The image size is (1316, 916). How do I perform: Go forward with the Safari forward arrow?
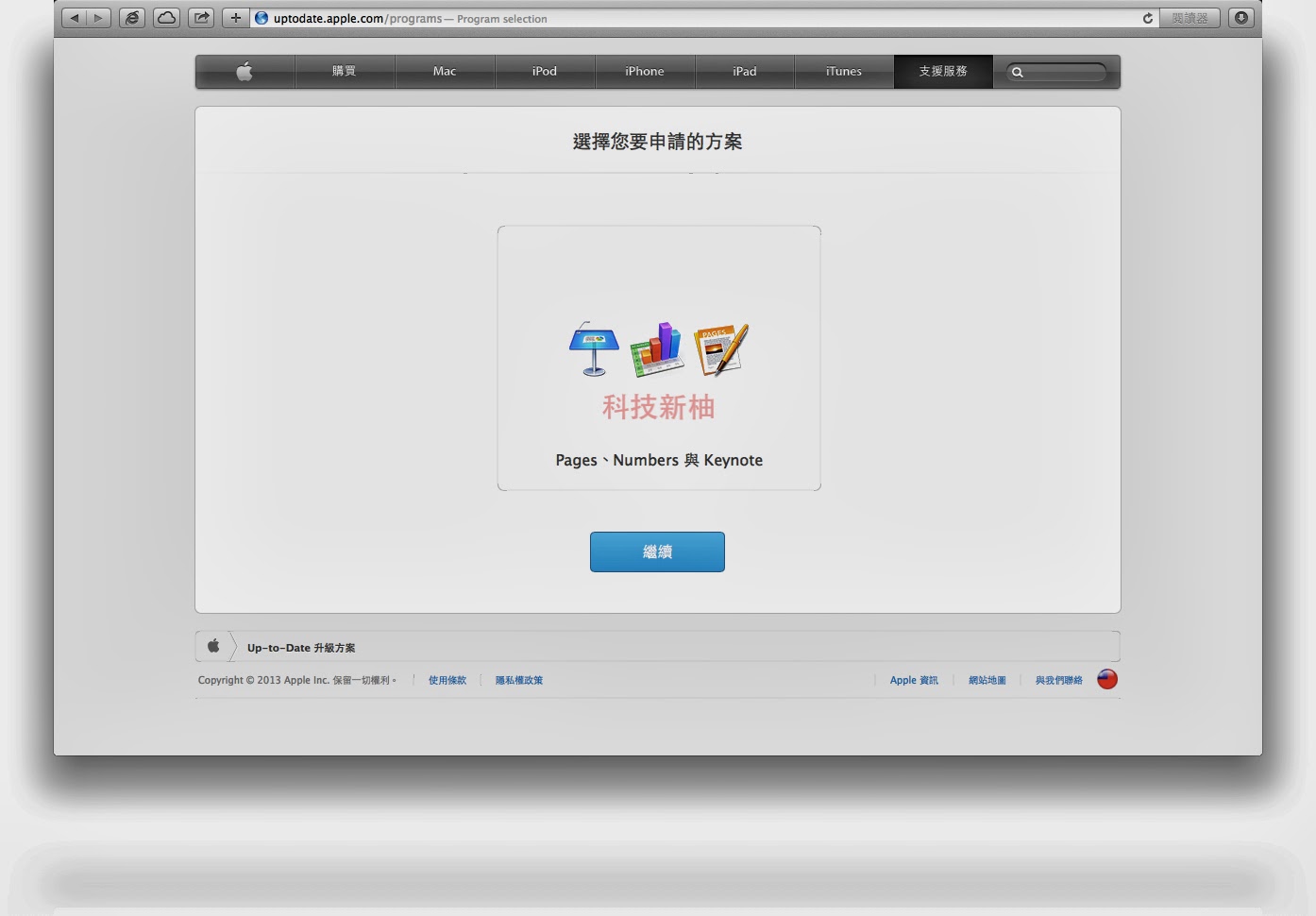(x=98, y=18)
